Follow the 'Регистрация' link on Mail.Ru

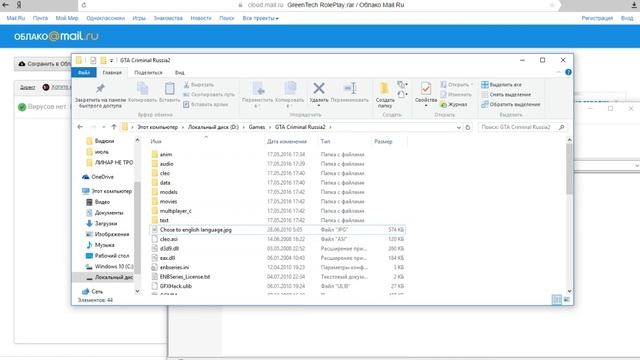click(x=597, y=18)
